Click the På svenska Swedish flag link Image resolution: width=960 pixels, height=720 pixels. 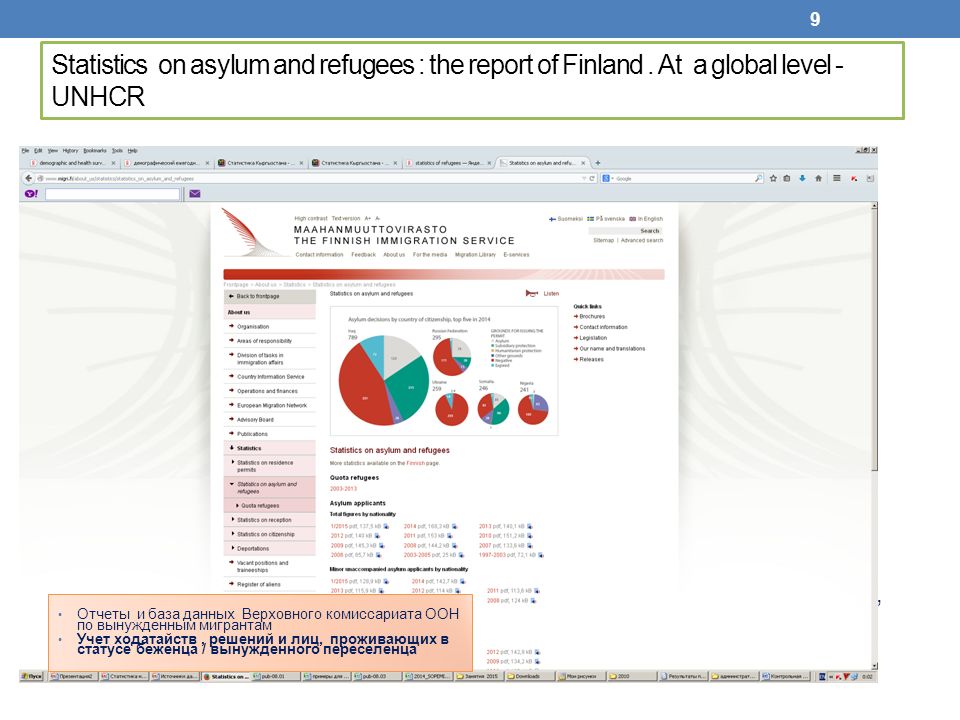[x=606, y=219]
